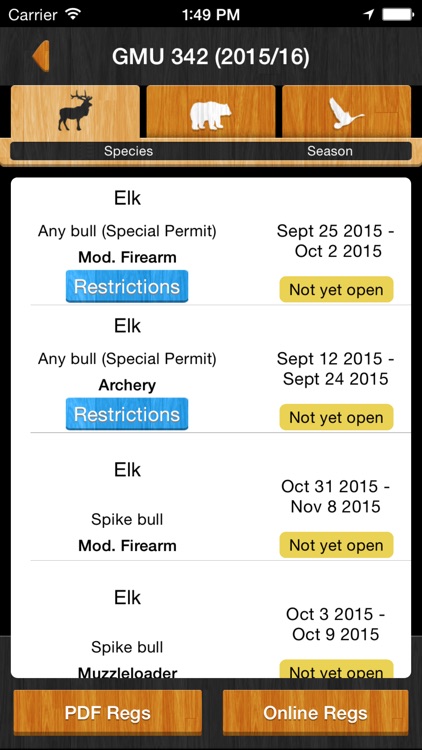Sort list by Season header

(x=330, y=151)
